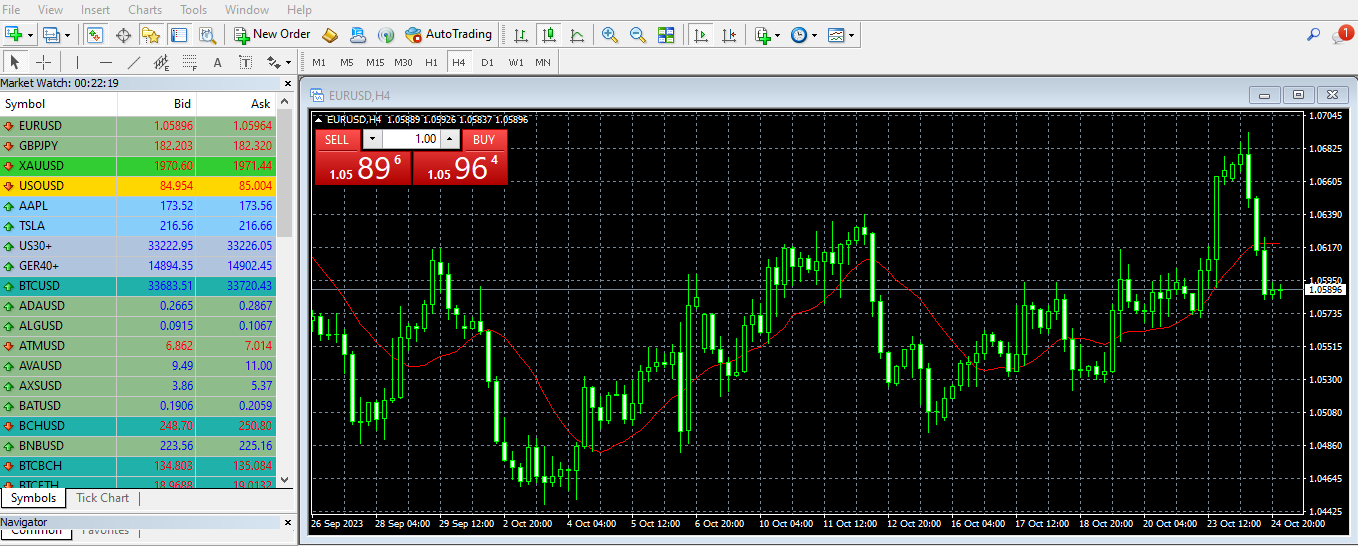This screenshot has height=547, width=1358.
Task: Open the Indicators list dropdown arrow
Action: (777, 35)
